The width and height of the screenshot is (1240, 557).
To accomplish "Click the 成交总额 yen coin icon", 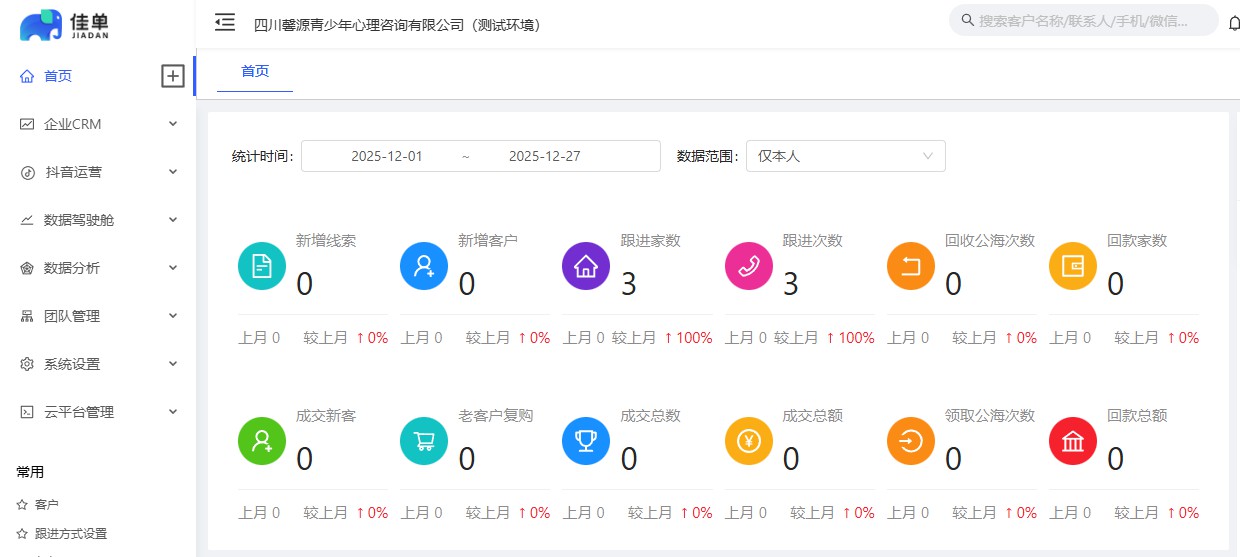I will tap(748, 441).
